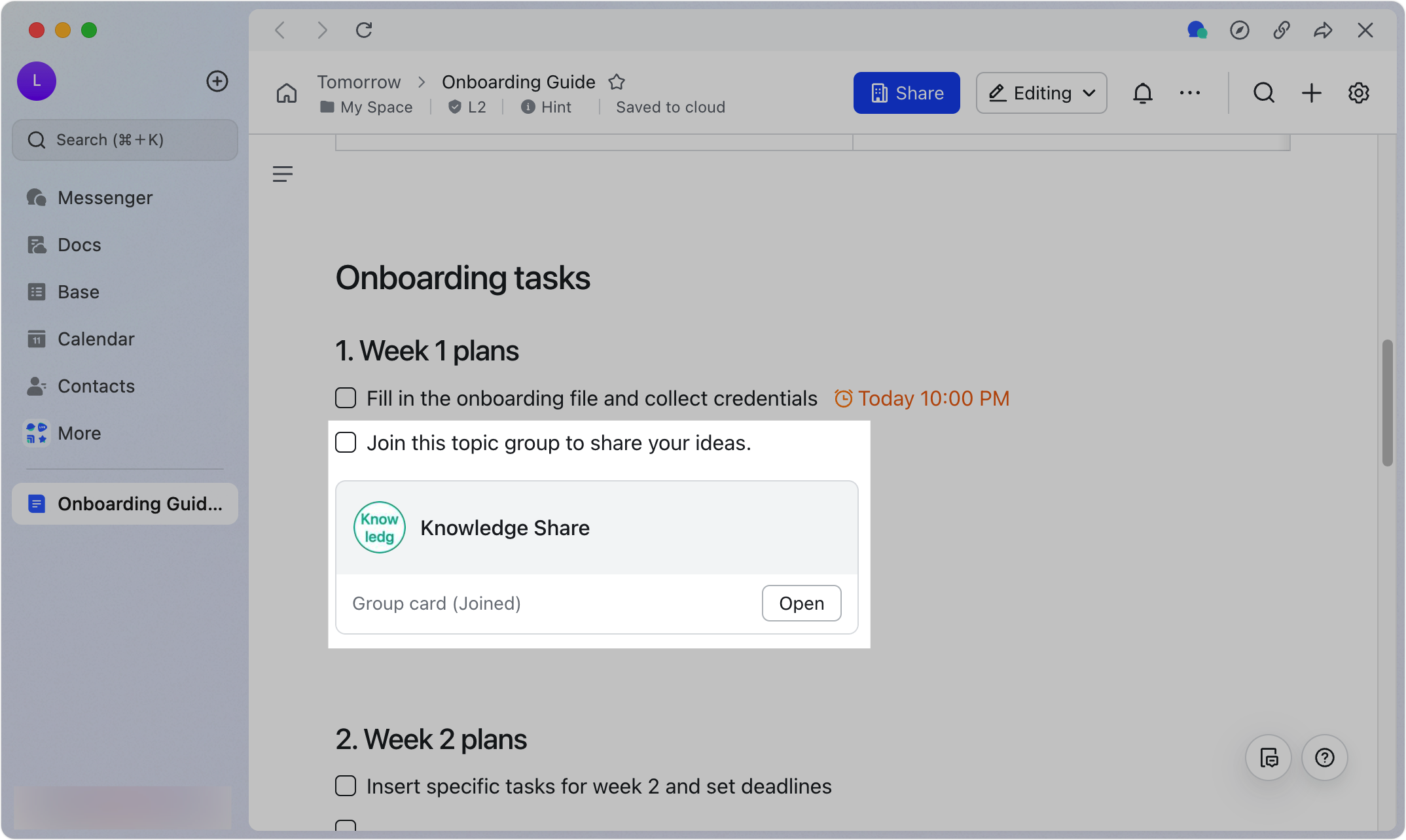
Task: Check the Week 2 tasks item
Action: 345,786
